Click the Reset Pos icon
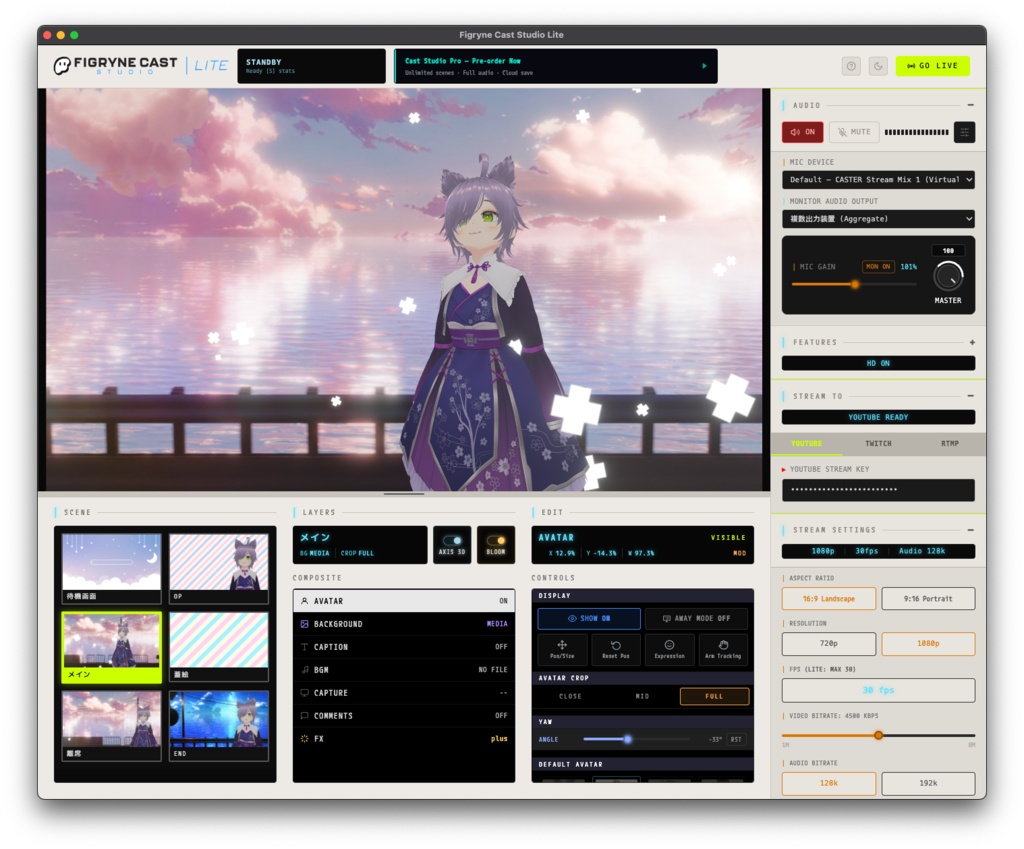 point(615,649)
